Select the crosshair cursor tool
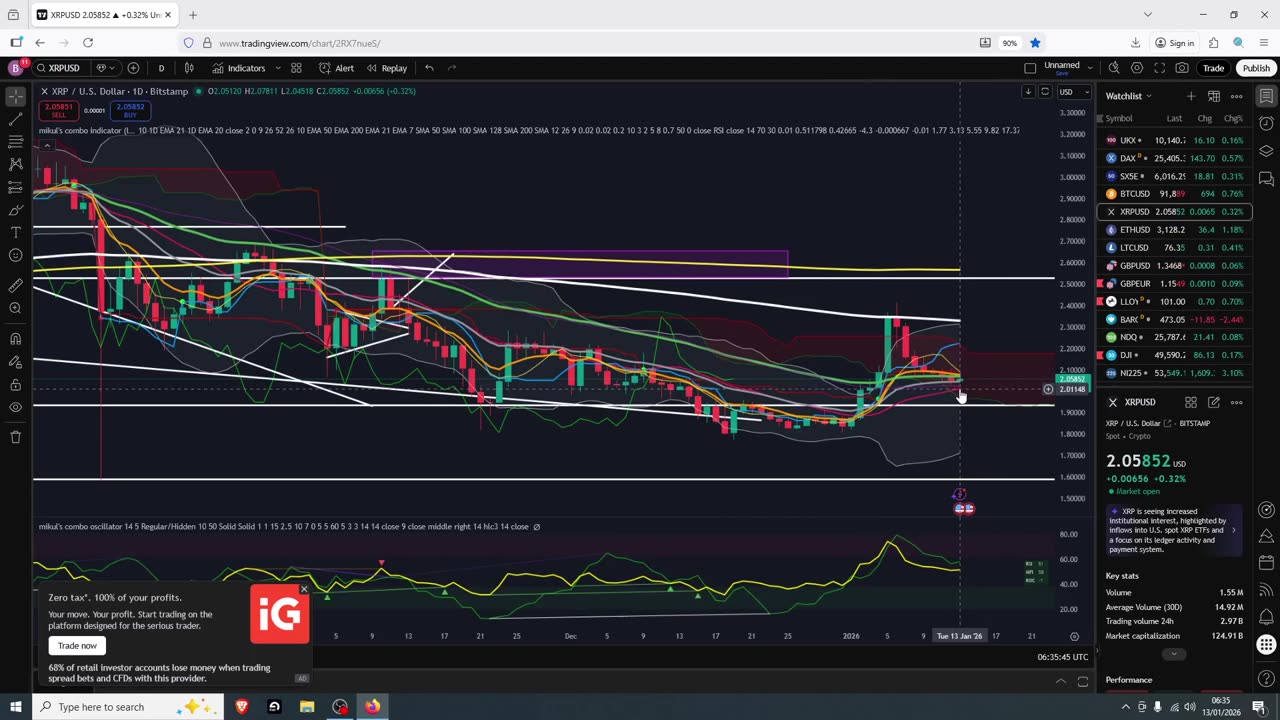 tap(15, 96)
